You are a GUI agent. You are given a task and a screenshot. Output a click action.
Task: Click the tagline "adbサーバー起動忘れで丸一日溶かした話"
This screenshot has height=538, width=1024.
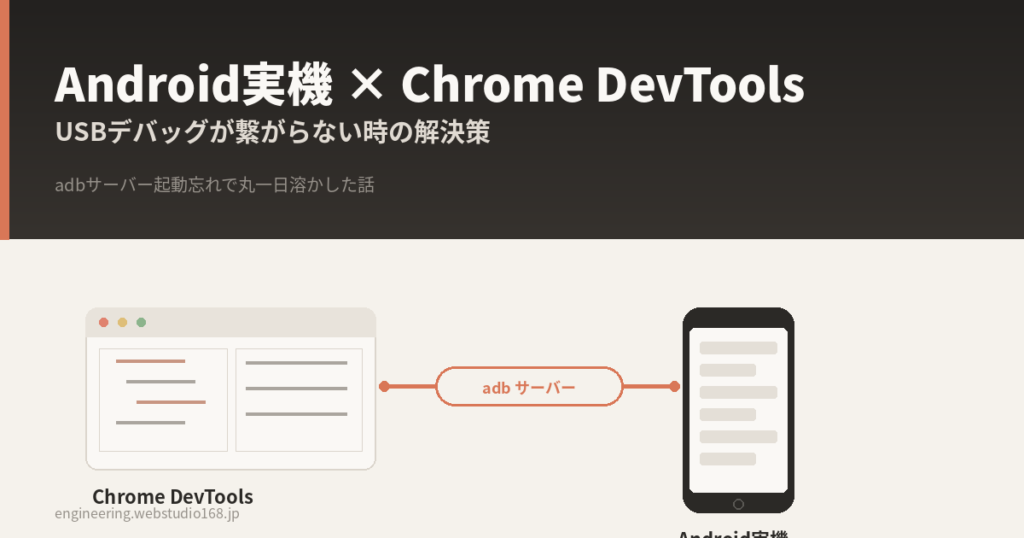[x=215, y=185]
